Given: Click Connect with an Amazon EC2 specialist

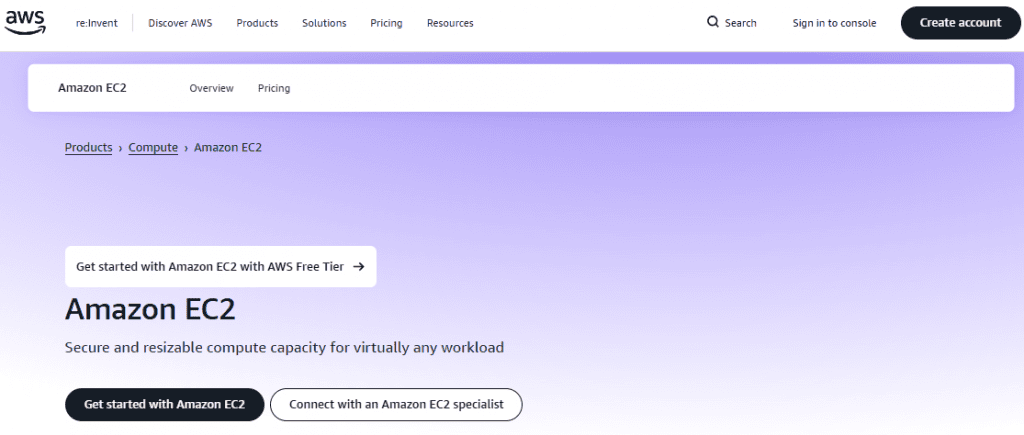Looking at the screenshot, I should tap(396, 404).
